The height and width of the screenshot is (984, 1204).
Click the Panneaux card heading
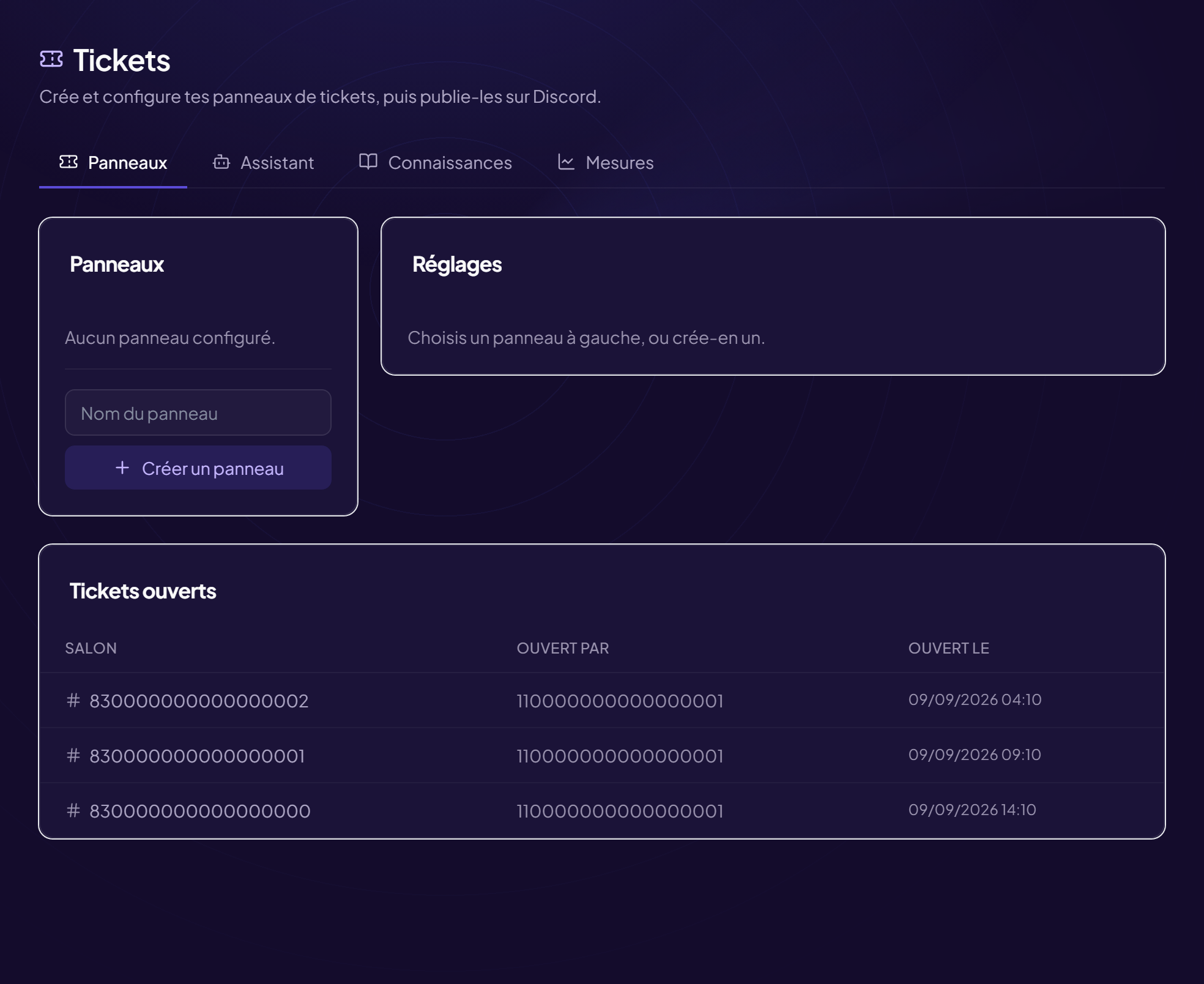click(117, 264)
